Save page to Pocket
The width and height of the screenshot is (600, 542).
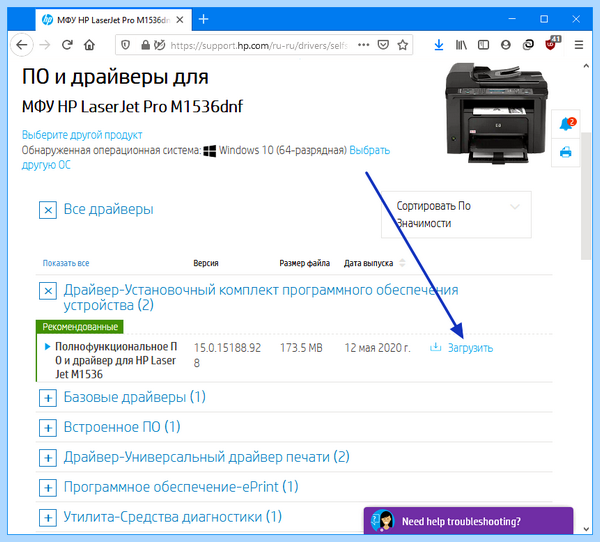pos(383,45)
